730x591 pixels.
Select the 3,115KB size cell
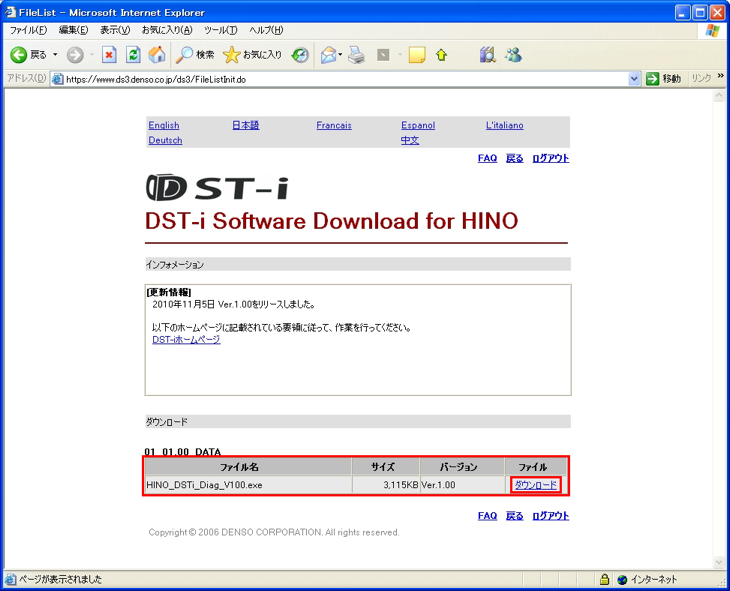tap(386, 485)
